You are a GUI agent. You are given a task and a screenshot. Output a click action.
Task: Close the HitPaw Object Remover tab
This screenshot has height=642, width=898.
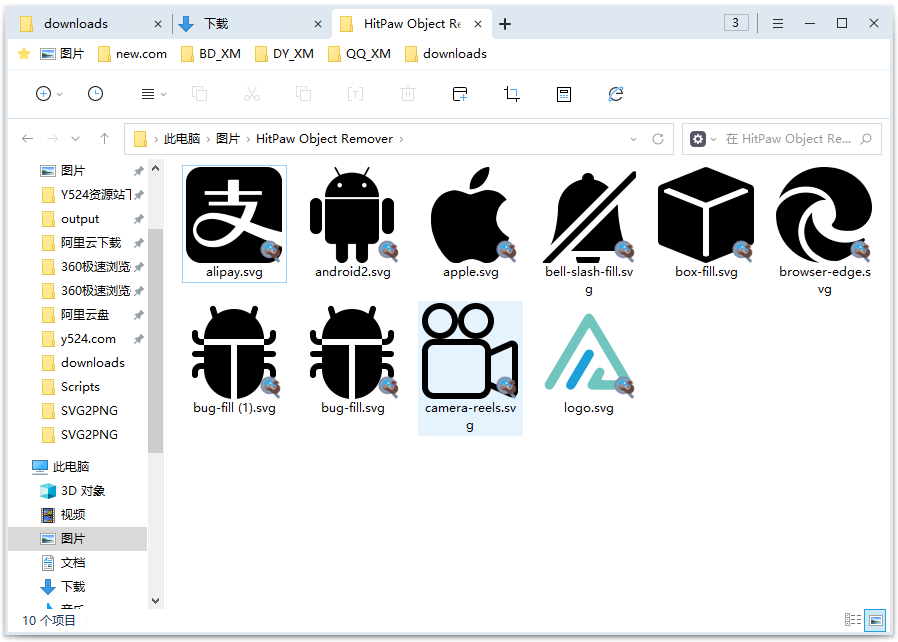(478, 24)
